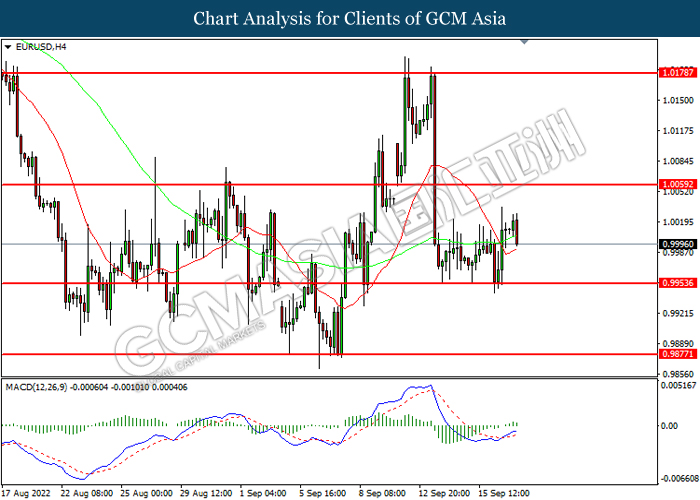The width and height of the screenshot is (700, 500).
Task: Click the 0.99215 price axis value
Action: (678, 313)
